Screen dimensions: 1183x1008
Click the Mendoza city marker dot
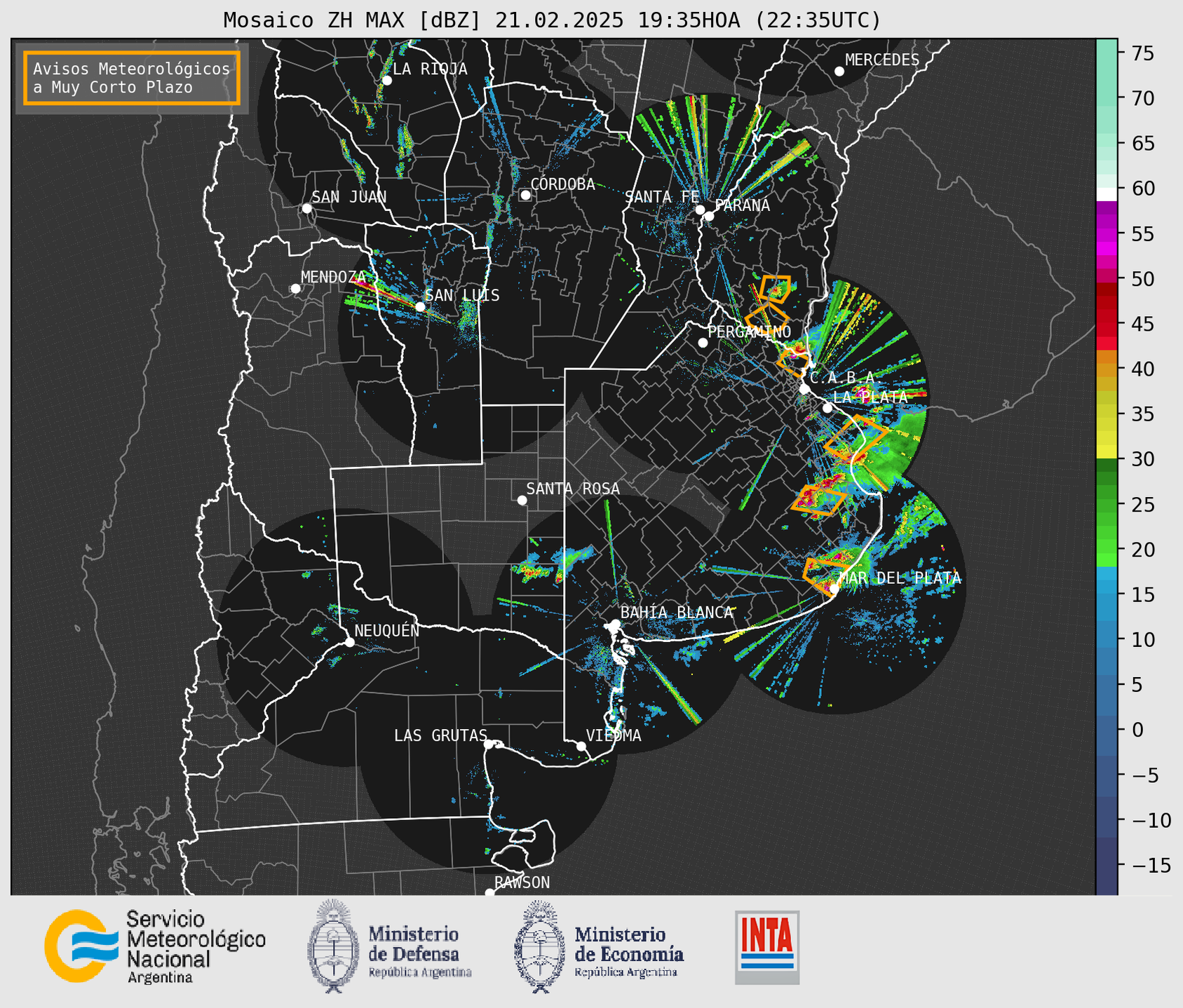[x=295, y=289]
